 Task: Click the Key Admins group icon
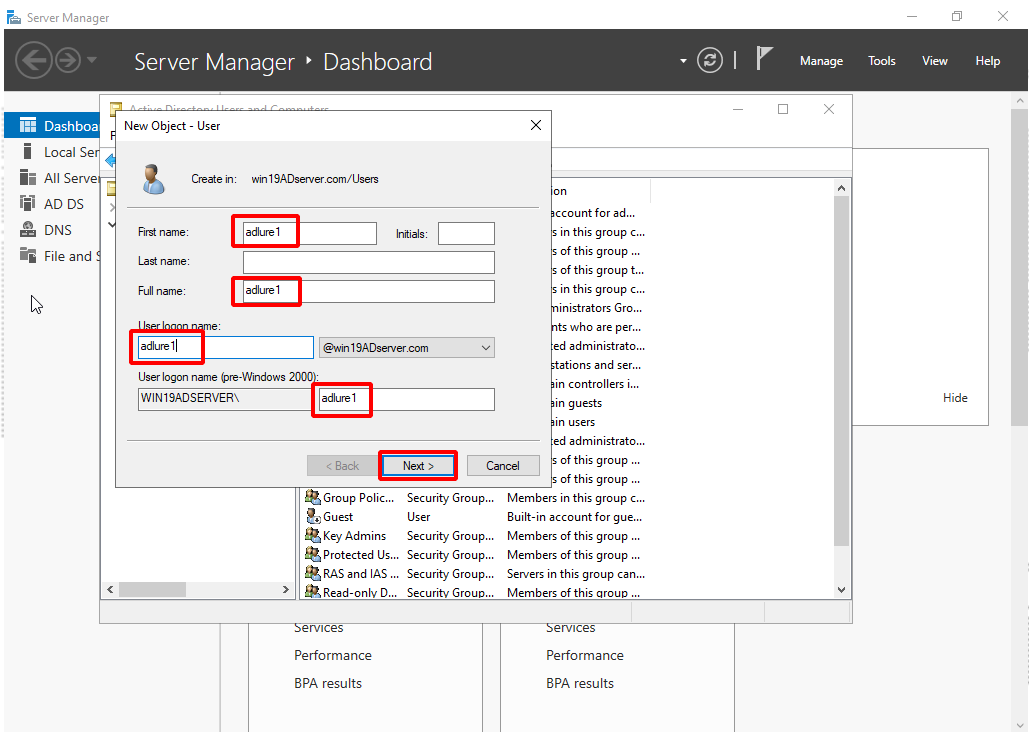point(312,536)
